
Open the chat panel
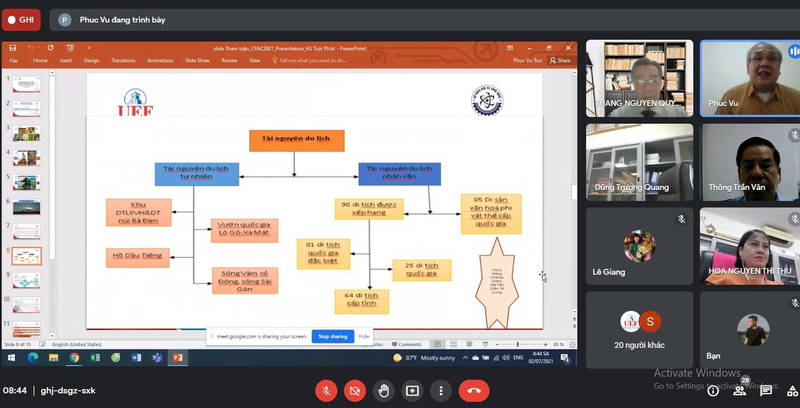[766, 390]
